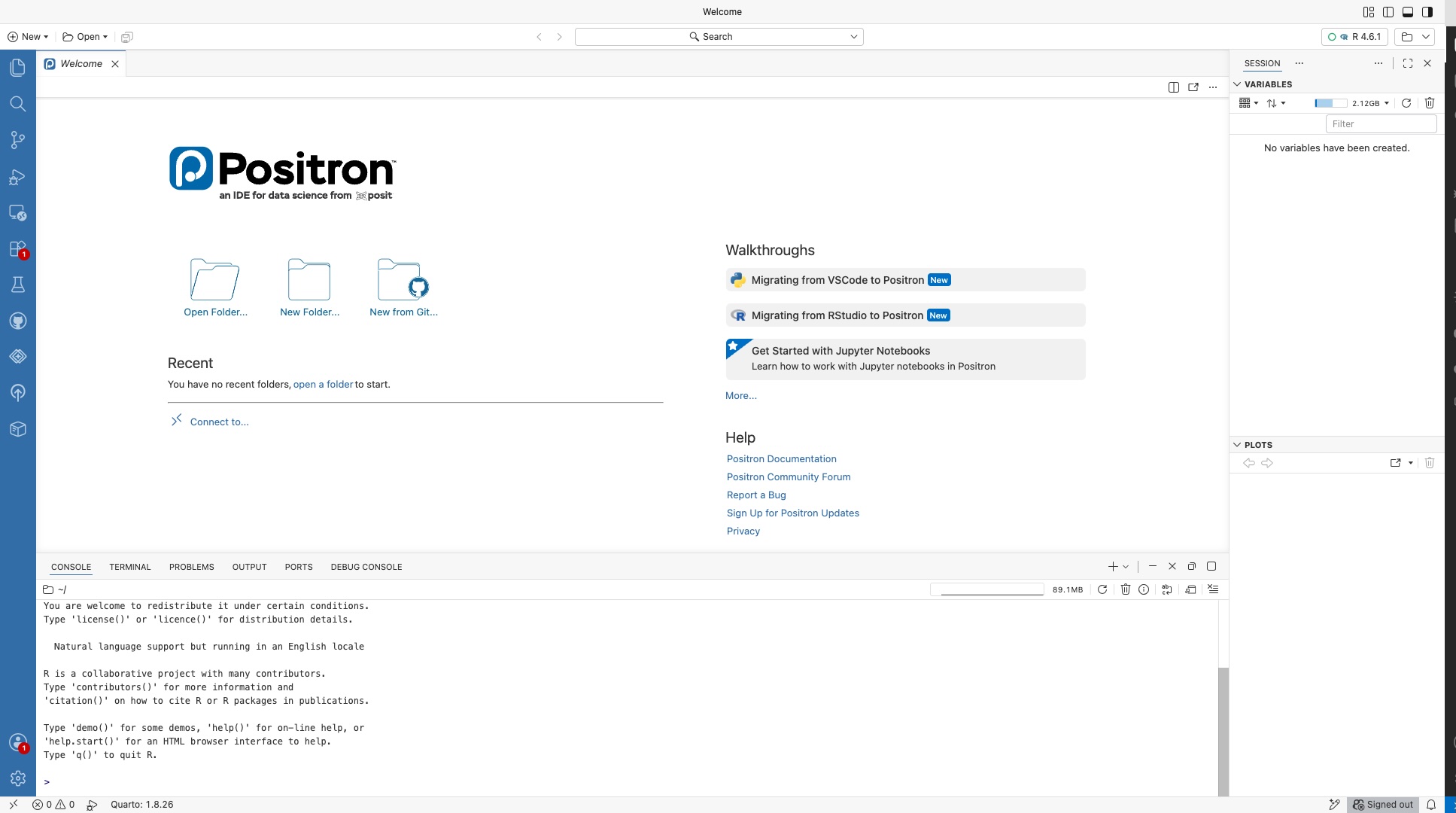Toggle the bottom panel visibility
This screenshot has height=813, width=1456.
click(x=1408, y=12)
